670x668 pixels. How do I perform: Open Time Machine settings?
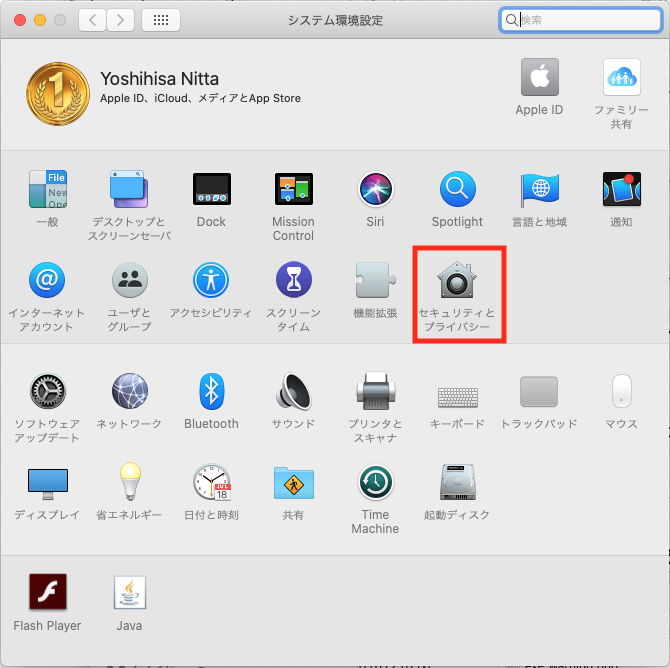[x=375, y=483]
